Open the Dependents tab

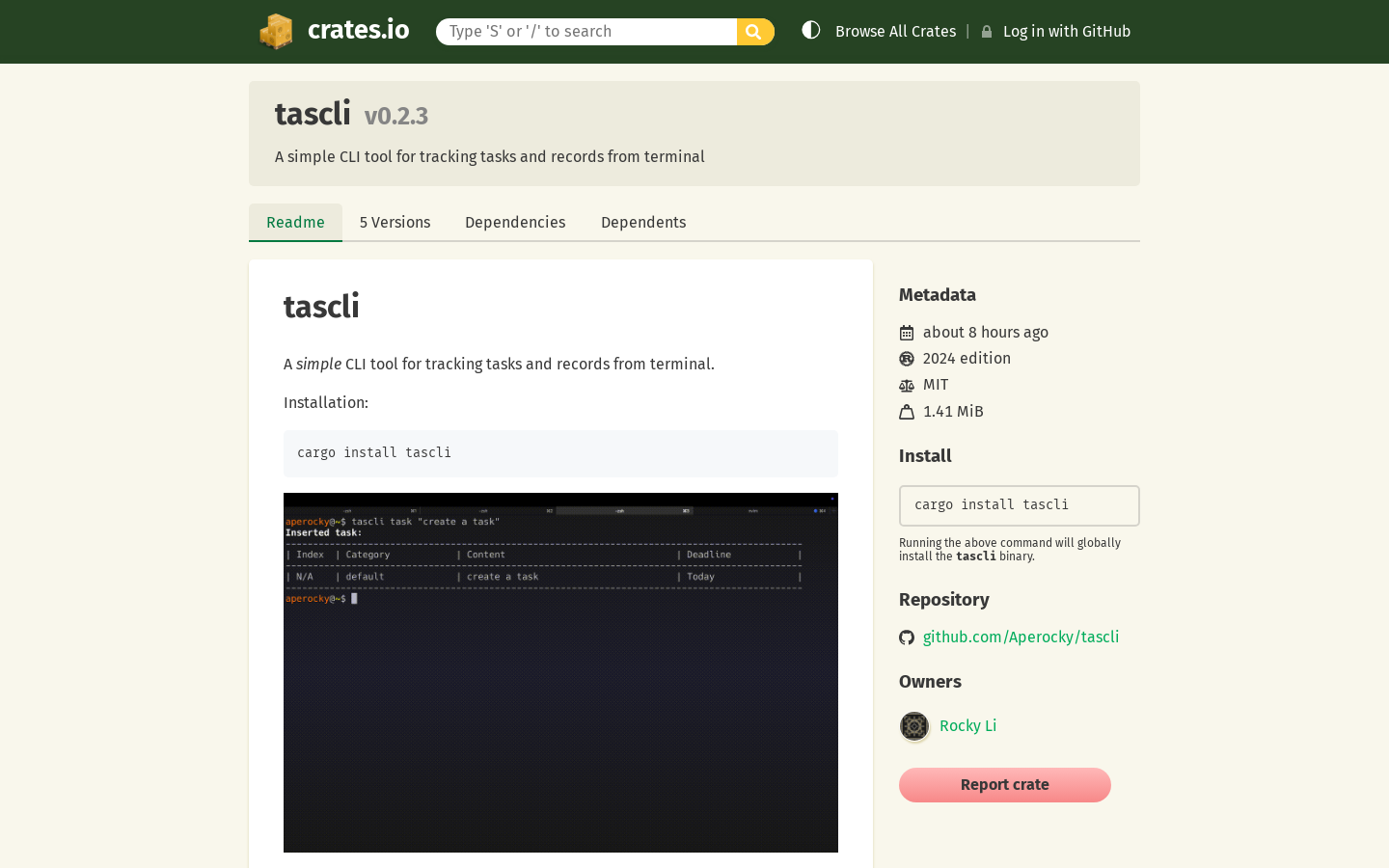tap(643, 222)
